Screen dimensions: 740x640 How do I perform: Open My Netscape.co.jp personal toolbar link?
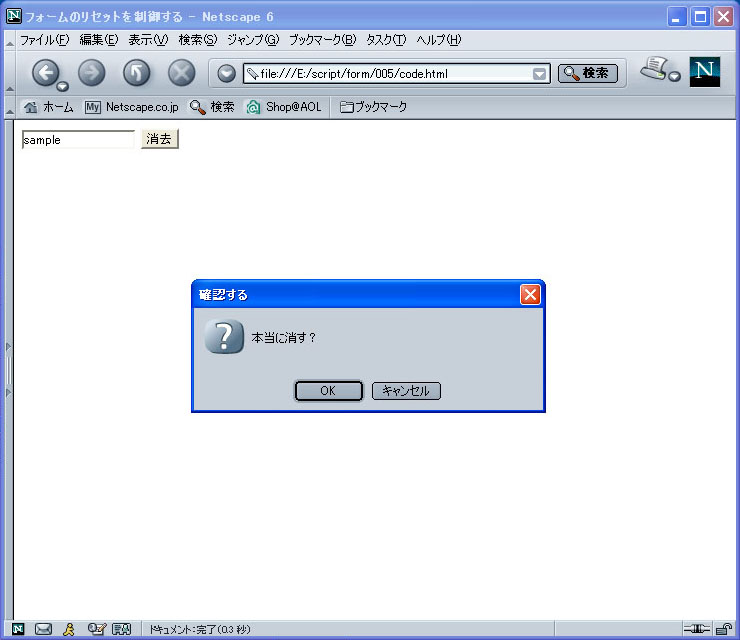coord(132,107)
